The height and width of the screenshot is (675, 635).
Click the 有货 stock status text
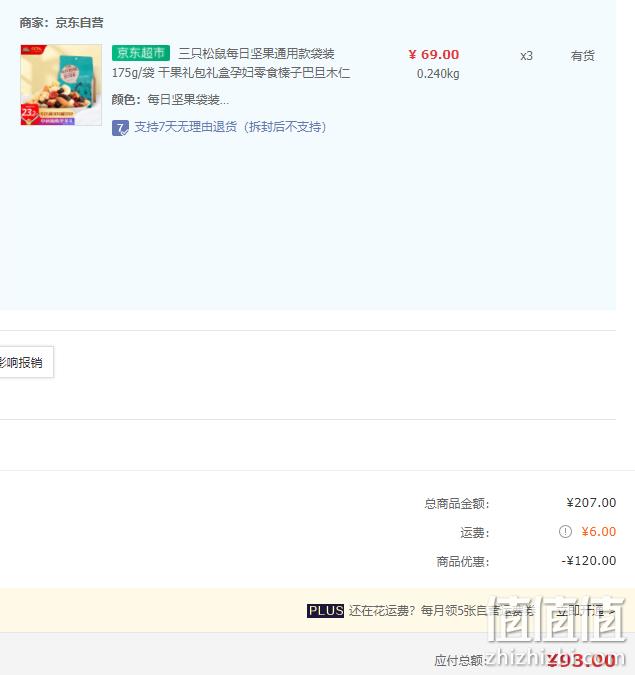pos(582,56)
